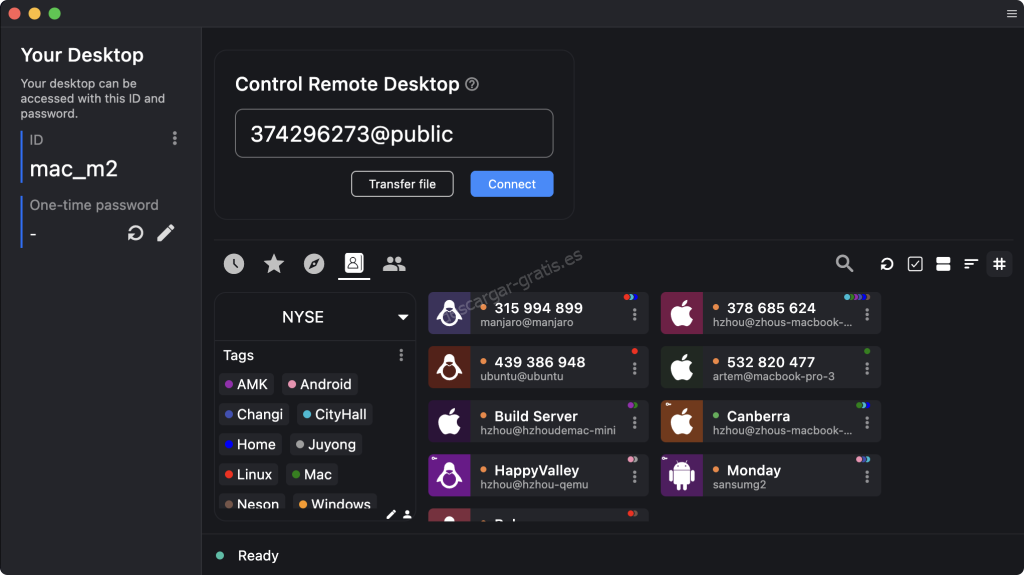Edit the one-time password with pencil icon

click(166, 233)
